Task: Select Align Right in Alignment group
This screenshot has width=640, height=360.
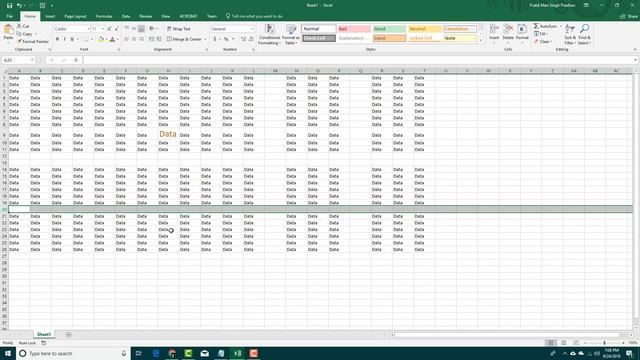Action: 141,39
